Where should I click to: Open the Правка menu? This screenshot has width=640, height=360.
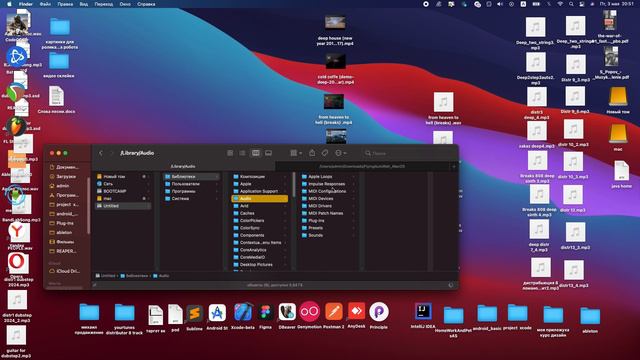pyautogui.click(x=65, y=4)
